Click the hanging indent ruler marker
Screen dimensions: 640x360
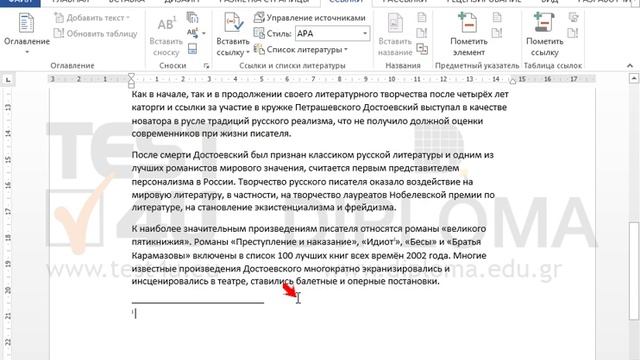pos(131,81)
